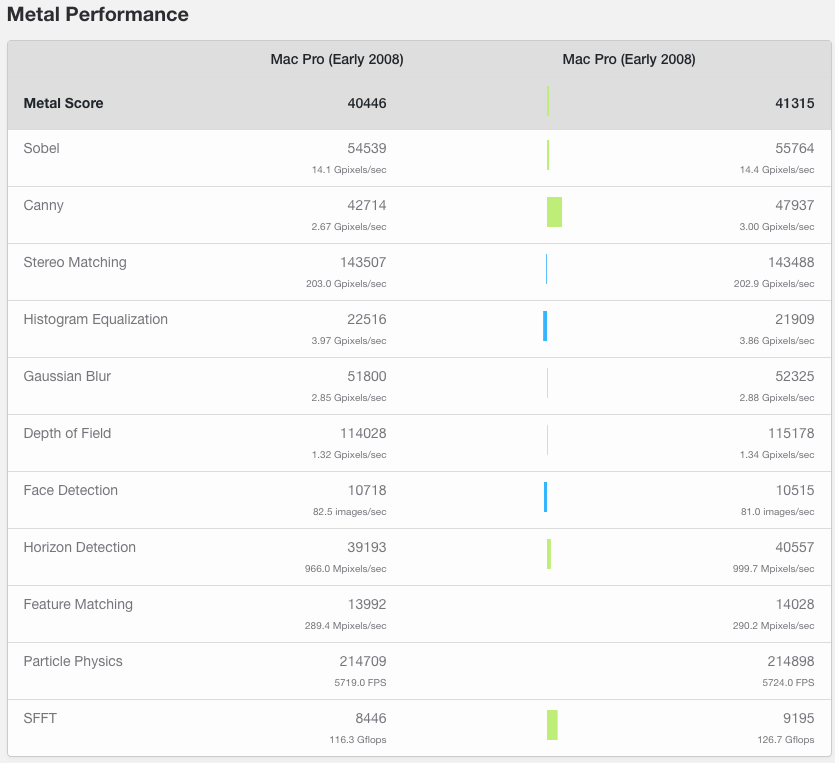Click the Particle Physics score 214709
This screenshot has width=835, height=763.
(x=363, y=661)
